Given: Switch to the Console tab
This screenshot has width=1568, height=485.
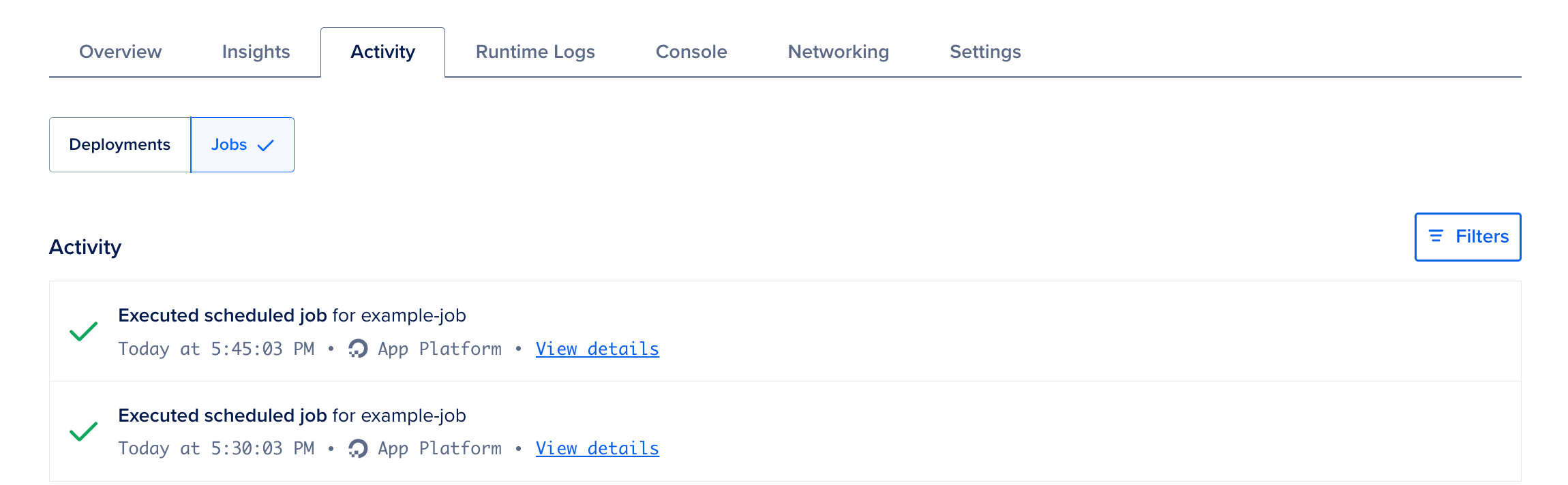Looking at the screenshot, I should pyautogui.click(x=691, y=51).
